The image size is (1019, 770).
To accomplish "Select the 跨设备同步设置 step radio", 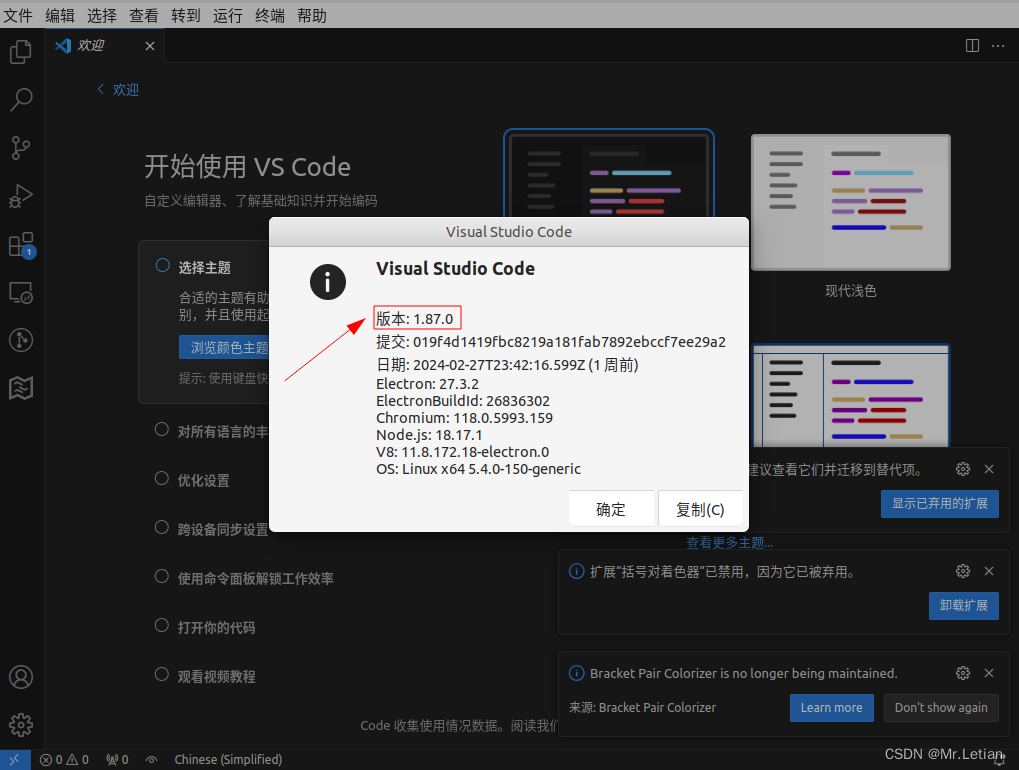I will [x=162, y=528].
